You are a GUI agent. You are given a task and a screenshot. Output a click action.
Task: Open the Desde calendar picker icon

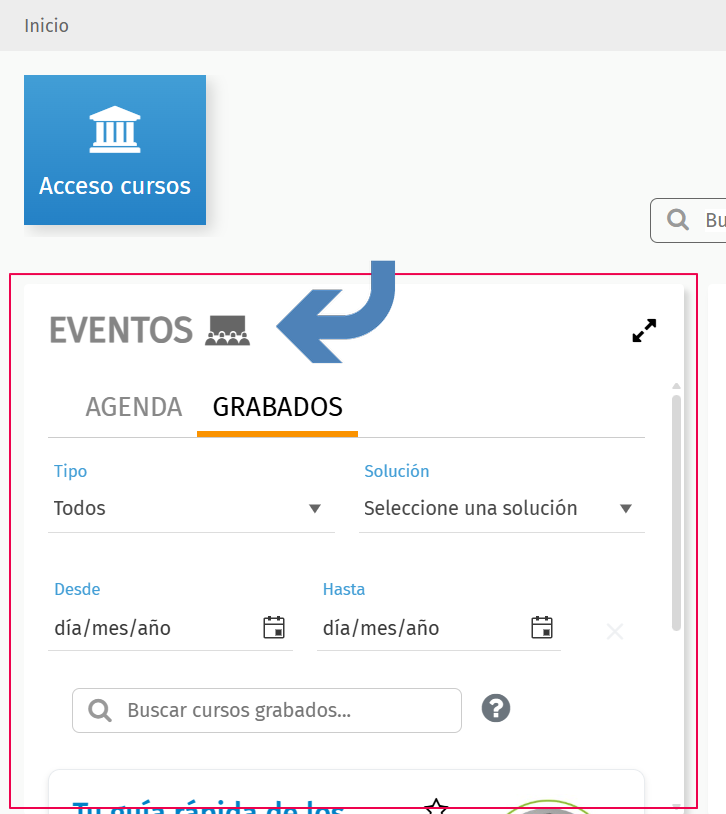click(274, 627)
